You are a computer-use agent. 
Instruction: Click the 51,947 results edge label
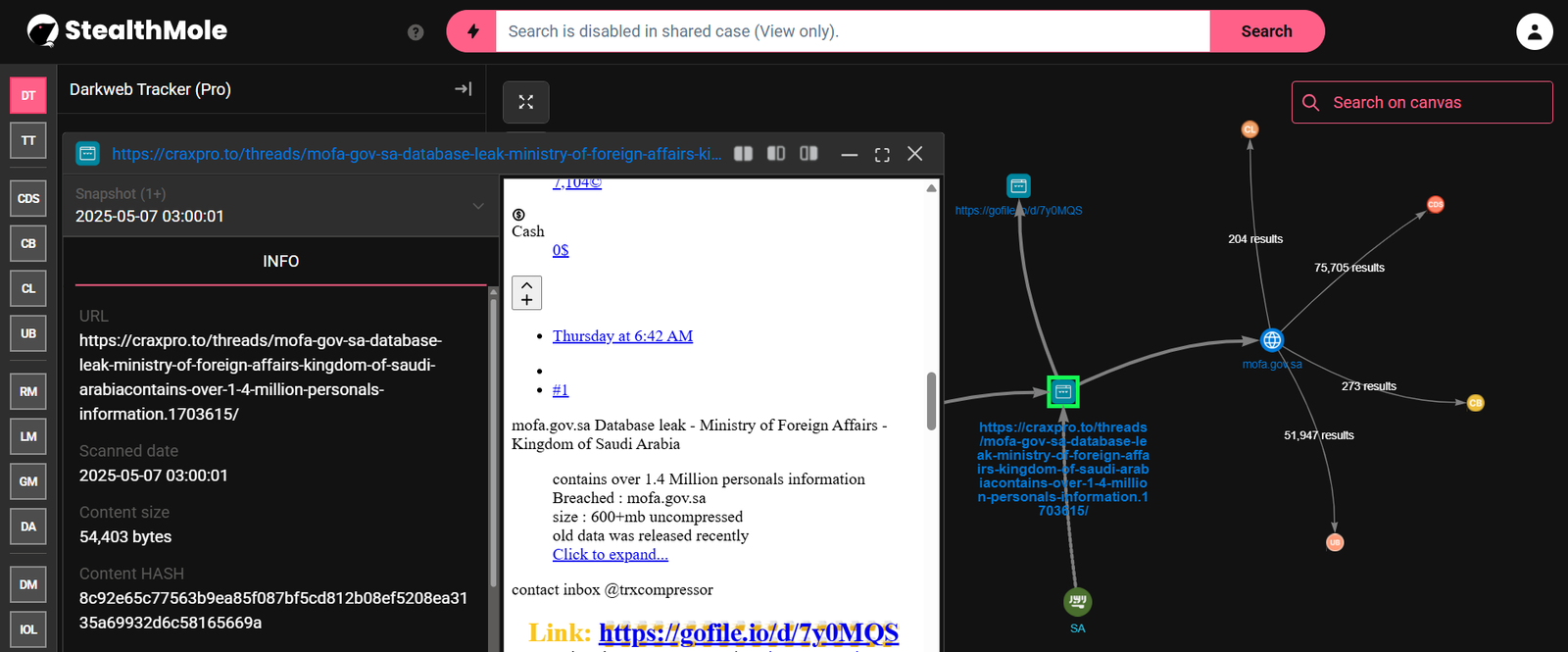point(1319,435)
